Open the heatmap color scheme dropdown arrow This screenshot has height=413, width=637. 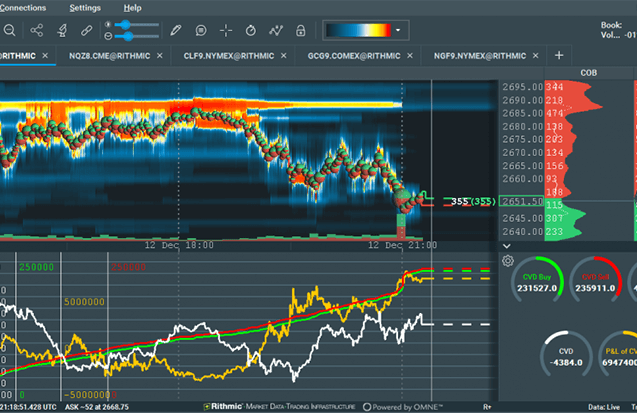click(398, 30)
